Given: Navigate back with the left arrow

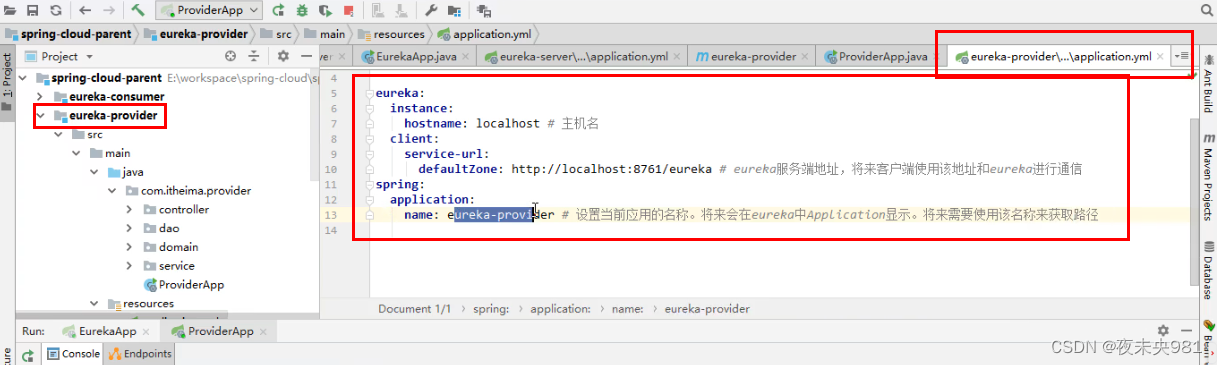Looking at the screenshot, I should coord(84,10).
